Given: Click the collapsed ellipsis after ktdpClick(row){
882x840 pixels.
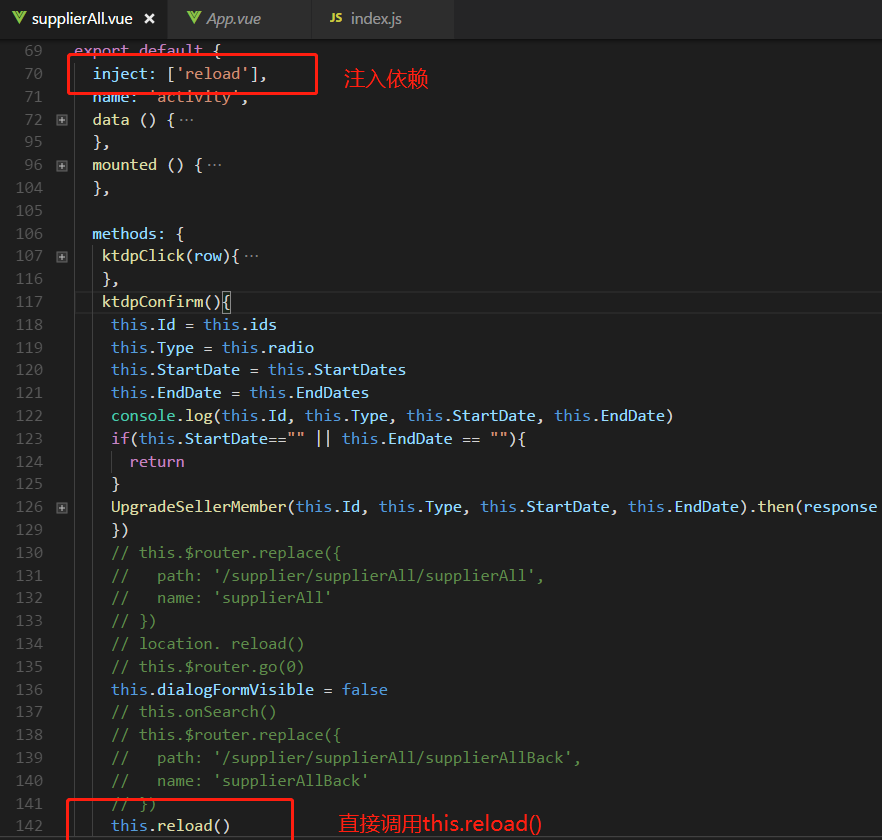Looking at the screenshot, I should 251,257.
